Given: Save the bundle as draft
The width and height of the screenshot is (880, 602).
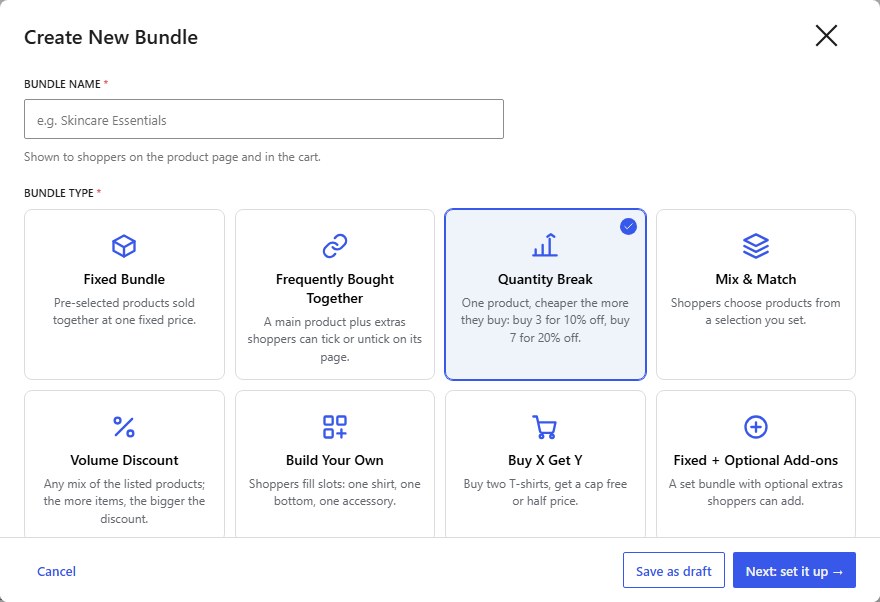Looking at the screenshot, I should pos(673,571).
